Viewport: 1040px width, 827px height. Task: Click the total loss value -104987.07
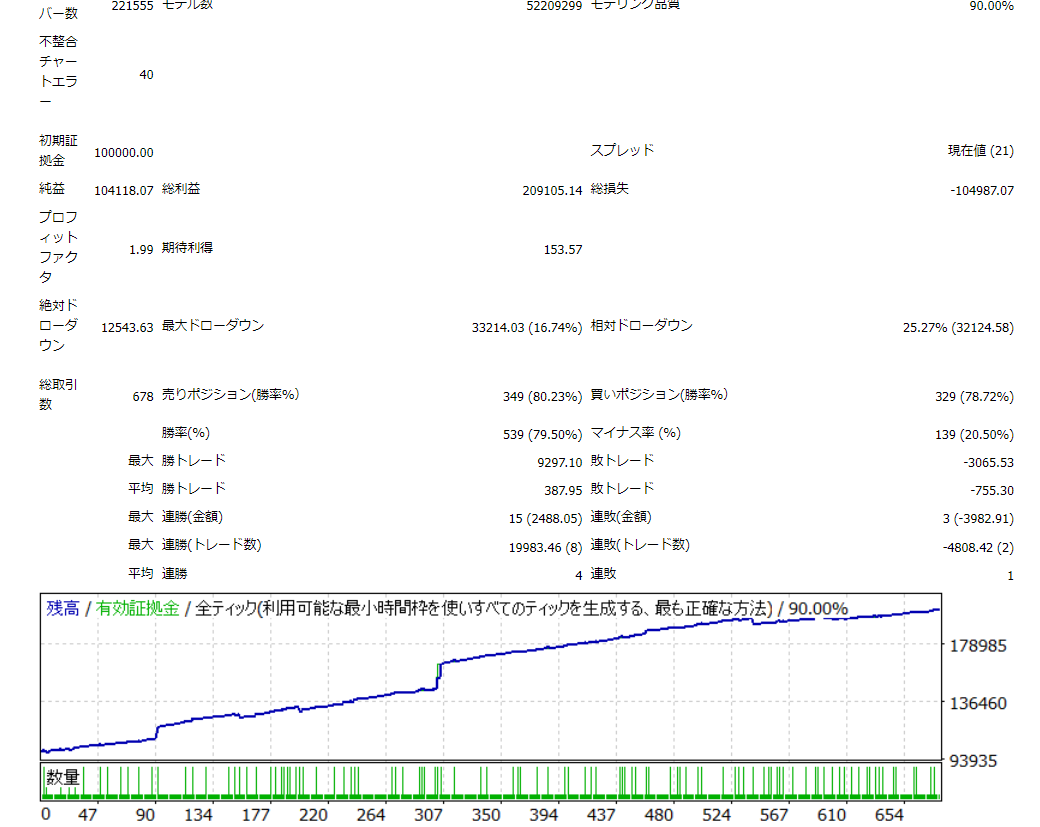(x=981, y=190)
